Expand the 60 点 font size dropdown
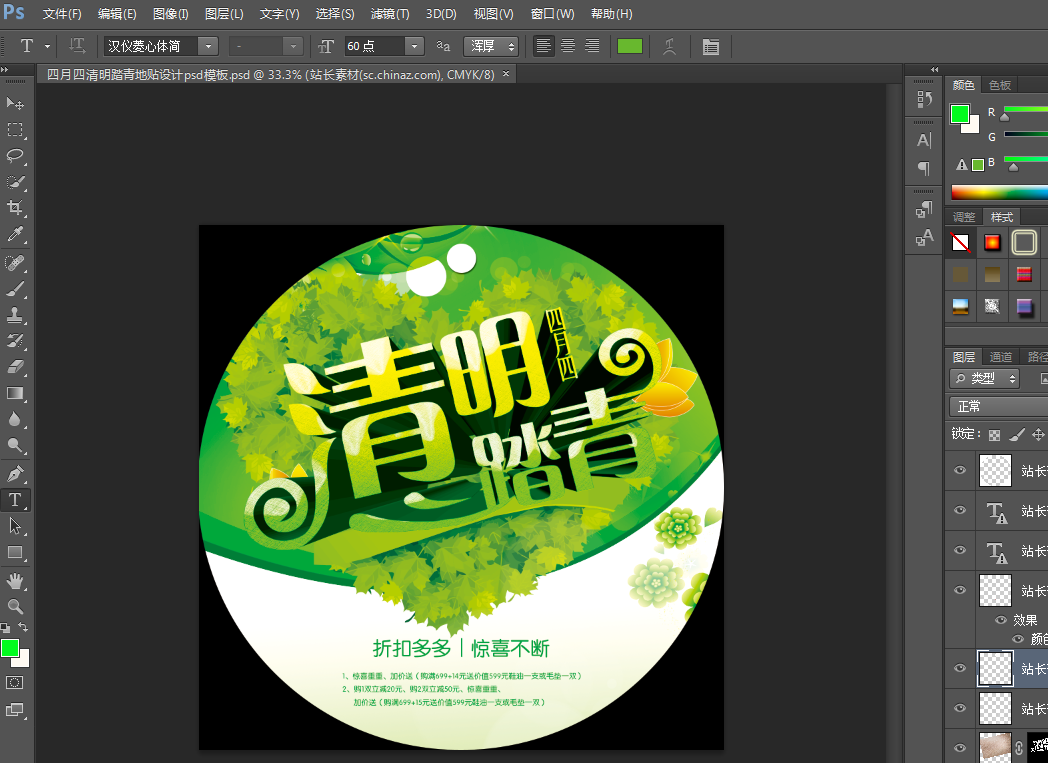The height and width of the screenshot is (763, 1048). [x=414, y=46]
